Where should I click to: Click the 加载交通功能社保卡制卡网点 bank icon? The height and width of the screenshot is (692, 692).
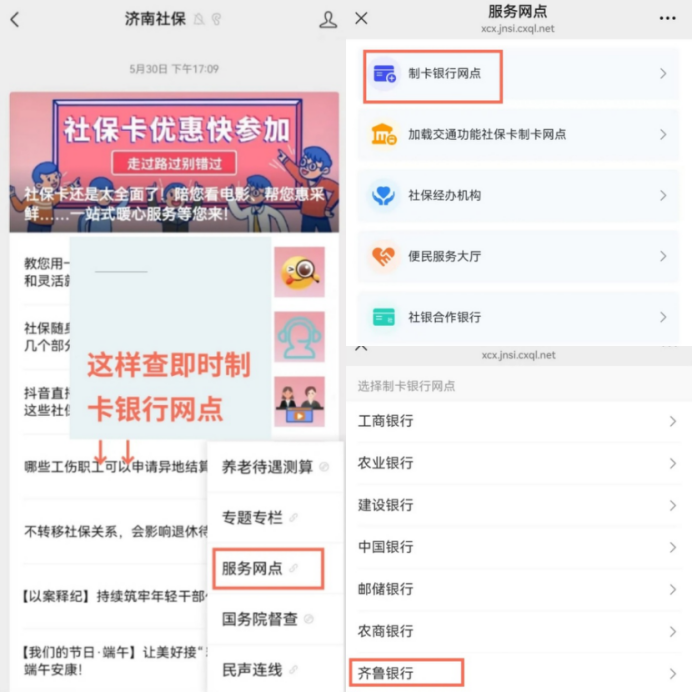[x=384, y=134]
